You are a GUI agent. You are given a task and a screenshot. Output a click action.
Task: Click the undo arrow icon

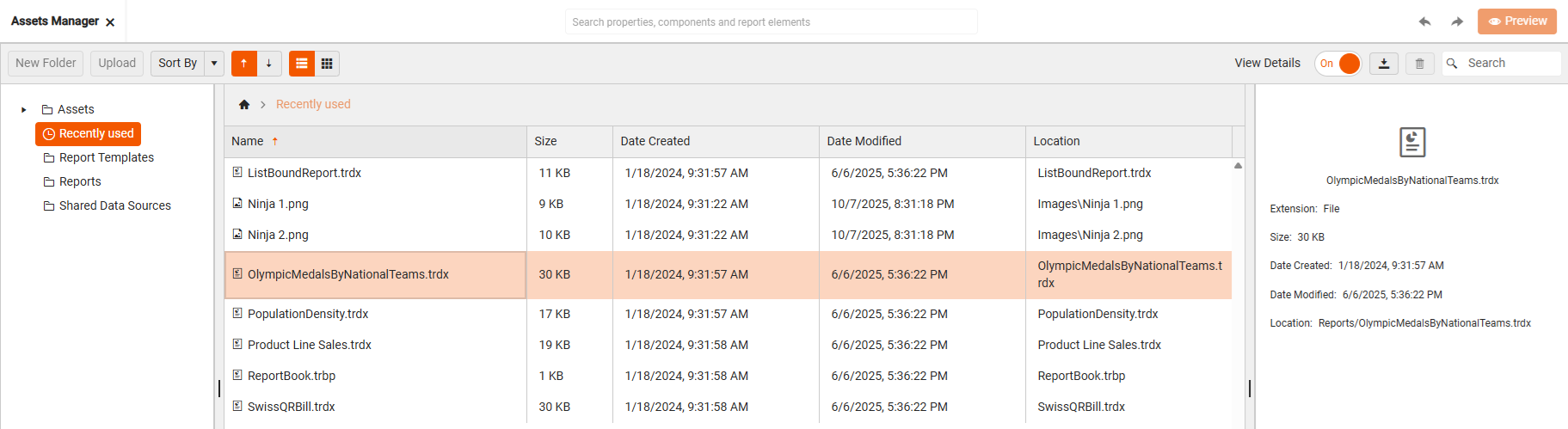1424,21
